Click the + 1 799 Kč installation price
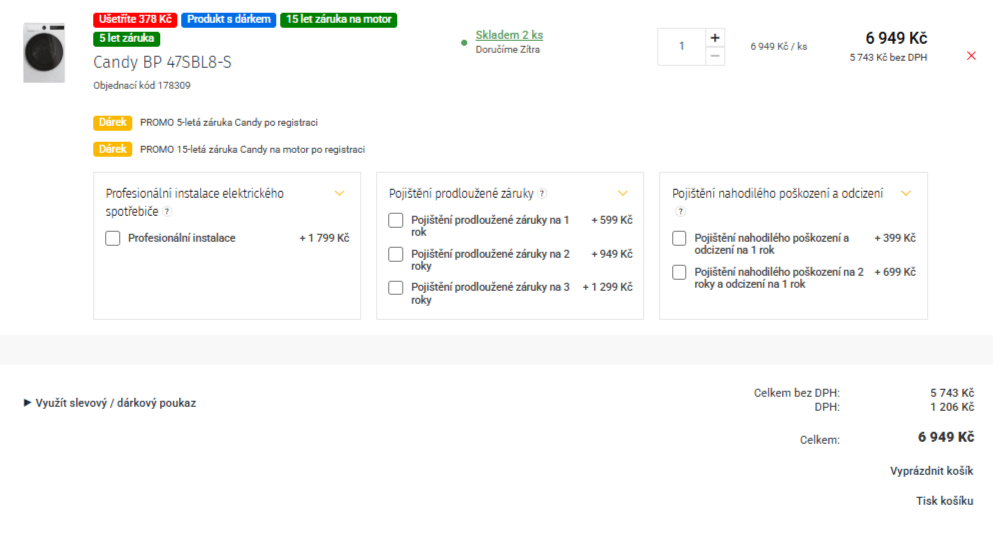 point(324,238)
